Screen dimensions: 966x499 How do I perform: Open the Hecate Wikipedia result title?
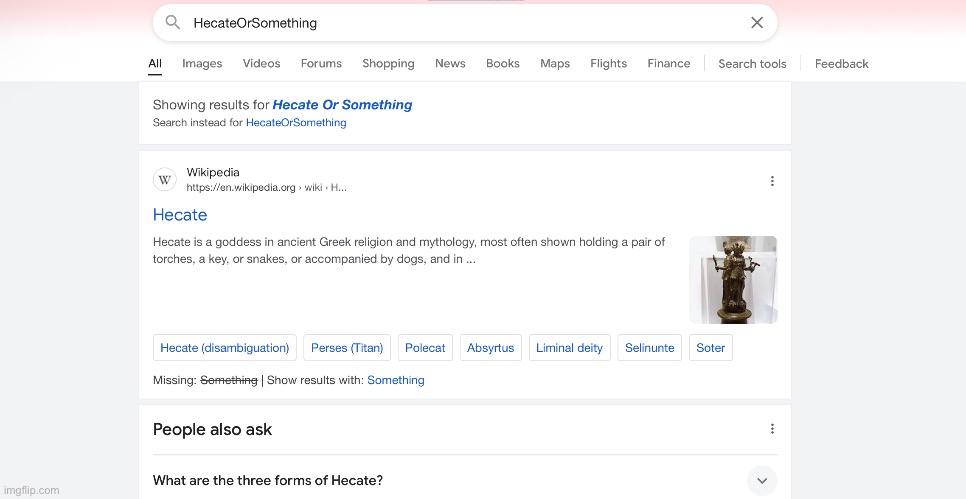(x=180, y=215)
